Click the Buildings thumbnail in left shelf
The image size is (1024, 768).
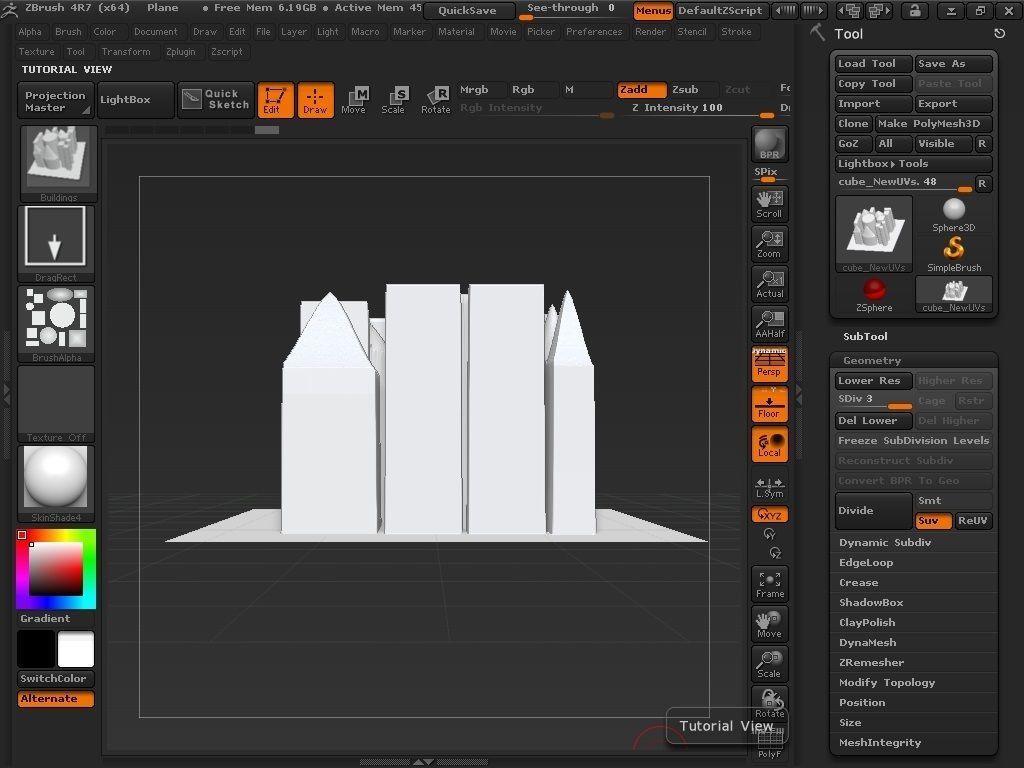click(x=59, y=164)
